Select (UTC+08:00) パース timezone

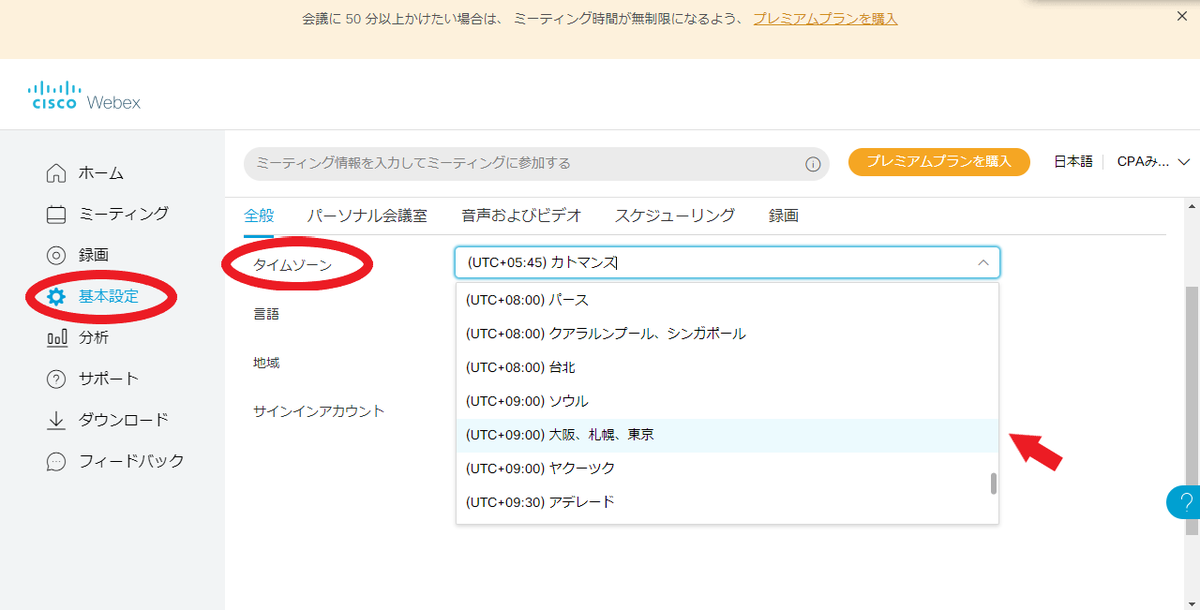coord(727,300)
